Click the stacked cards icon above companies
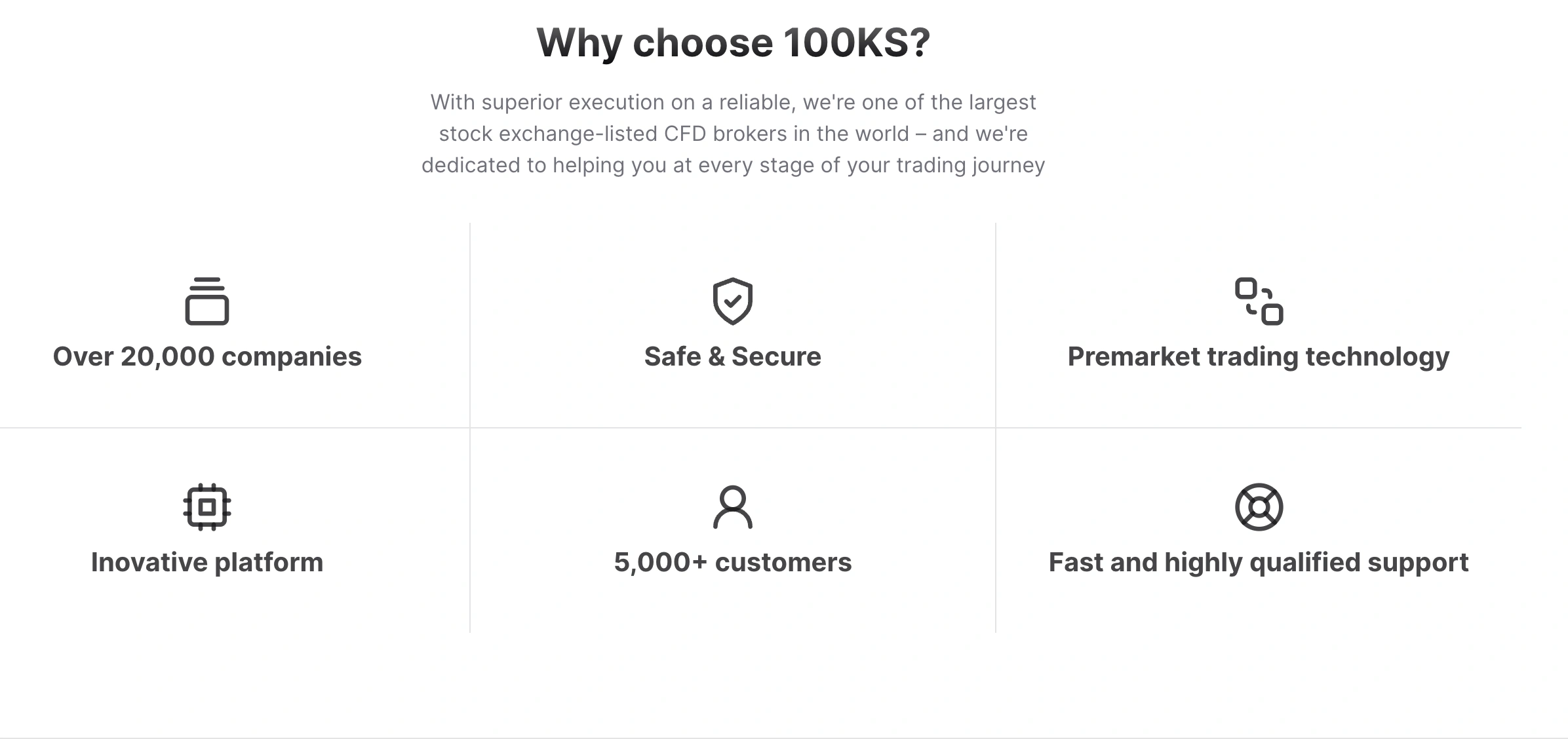Viewport: 1568px width, 739px height. (x=207, y=301)
